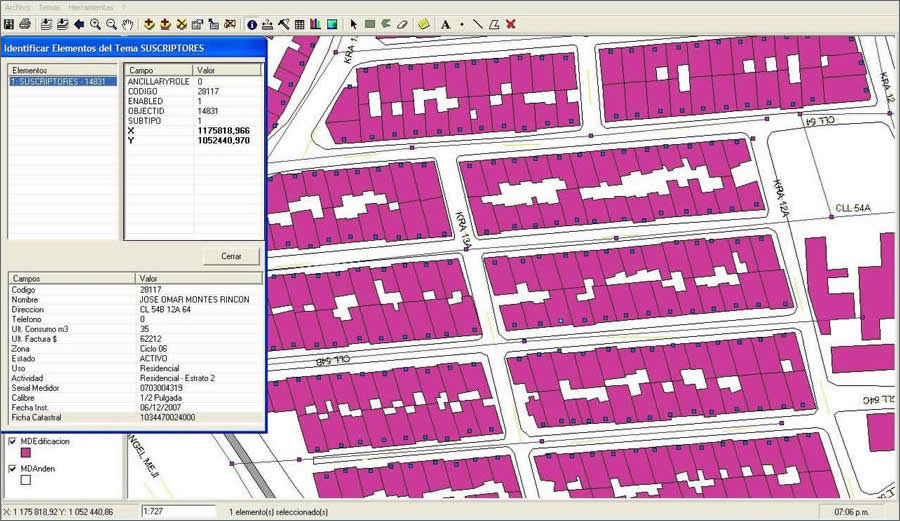Select the Zoom Out magnifier tool
Screen dimensions: 900x521
(x=111, y=23)
